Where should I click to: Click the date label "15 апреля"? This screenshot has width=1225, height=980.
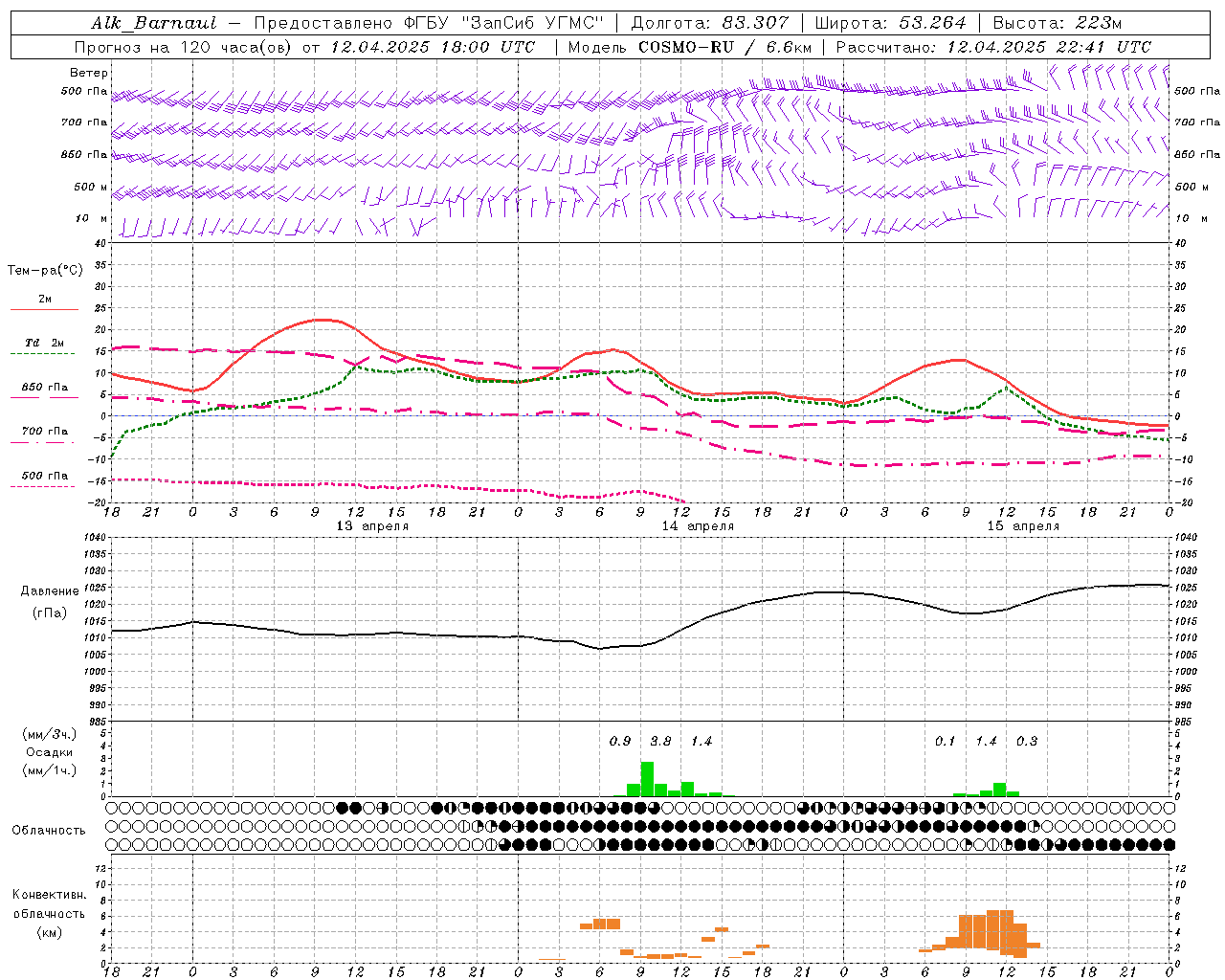tap(1023, 526)
